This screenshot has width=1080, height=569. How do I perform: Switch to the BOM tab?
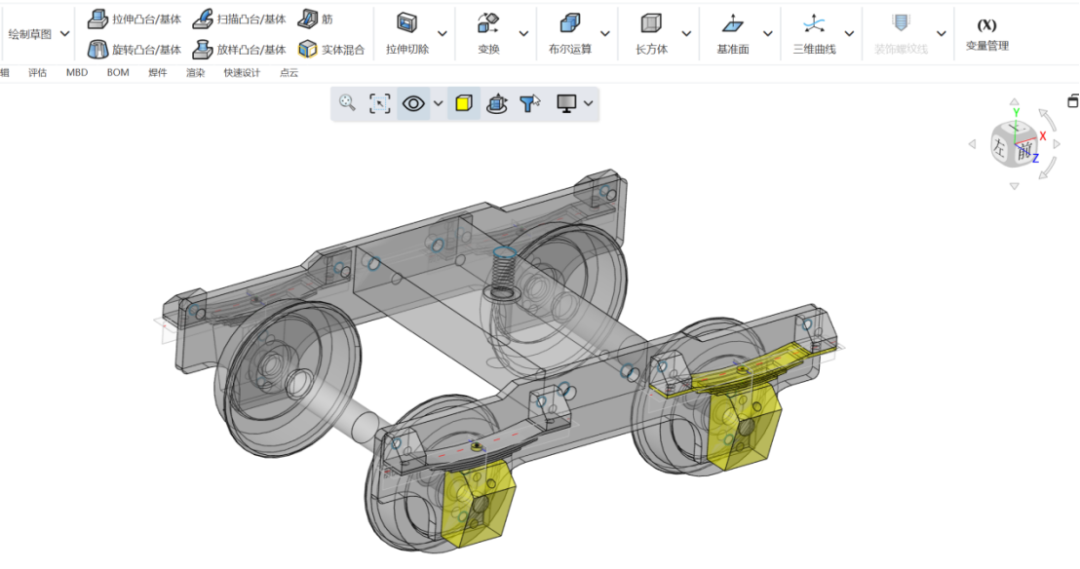(x=118, y=72)
